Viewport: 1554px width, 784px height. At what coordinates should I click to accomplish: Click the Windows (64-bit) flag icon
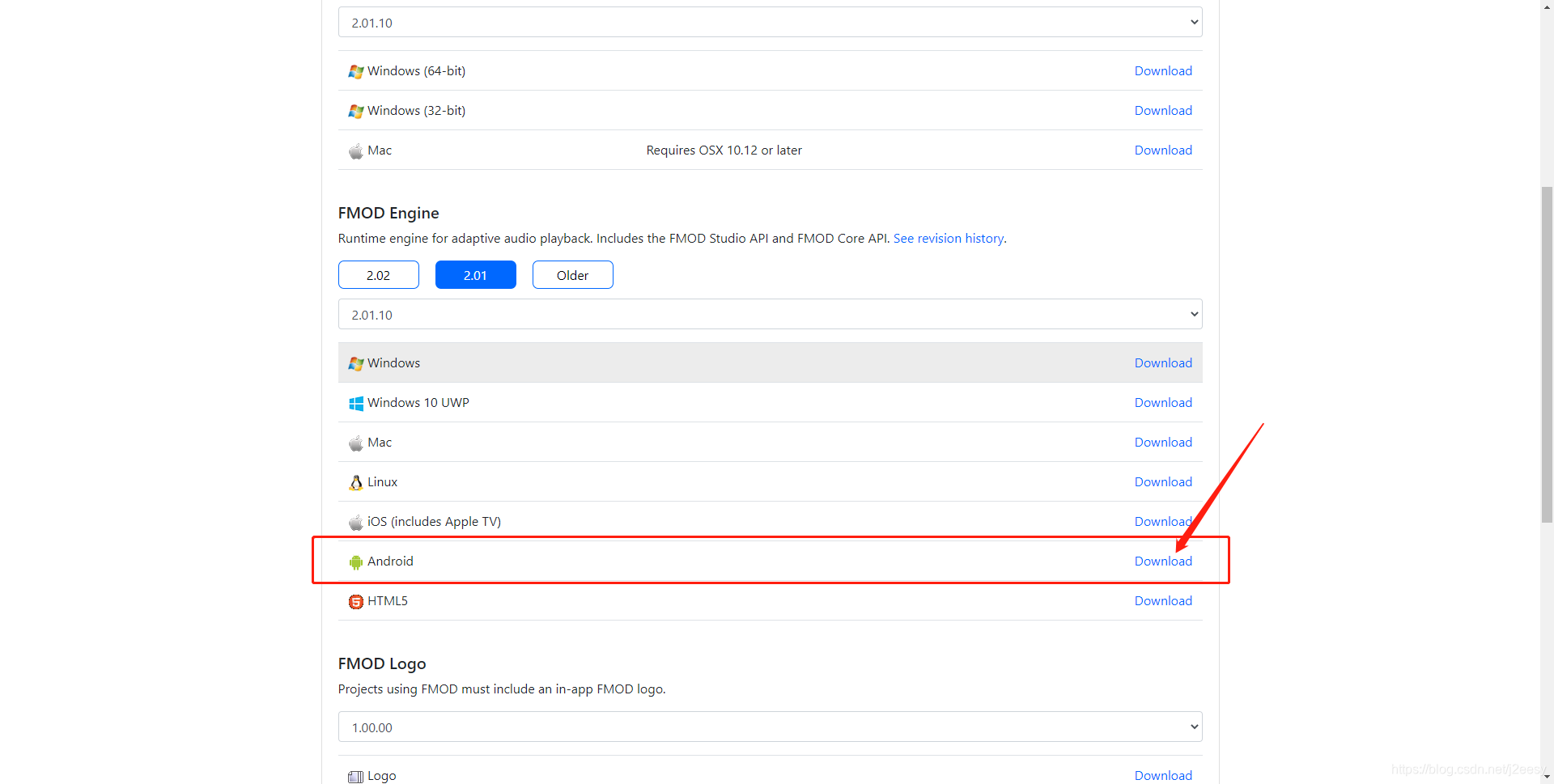click(x=356, y=71)
